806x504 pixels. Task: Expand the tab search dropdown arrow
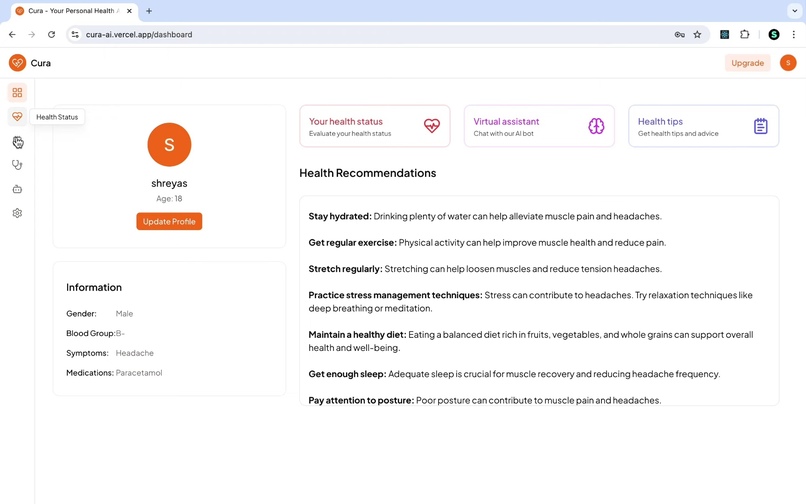coord(795,11)
